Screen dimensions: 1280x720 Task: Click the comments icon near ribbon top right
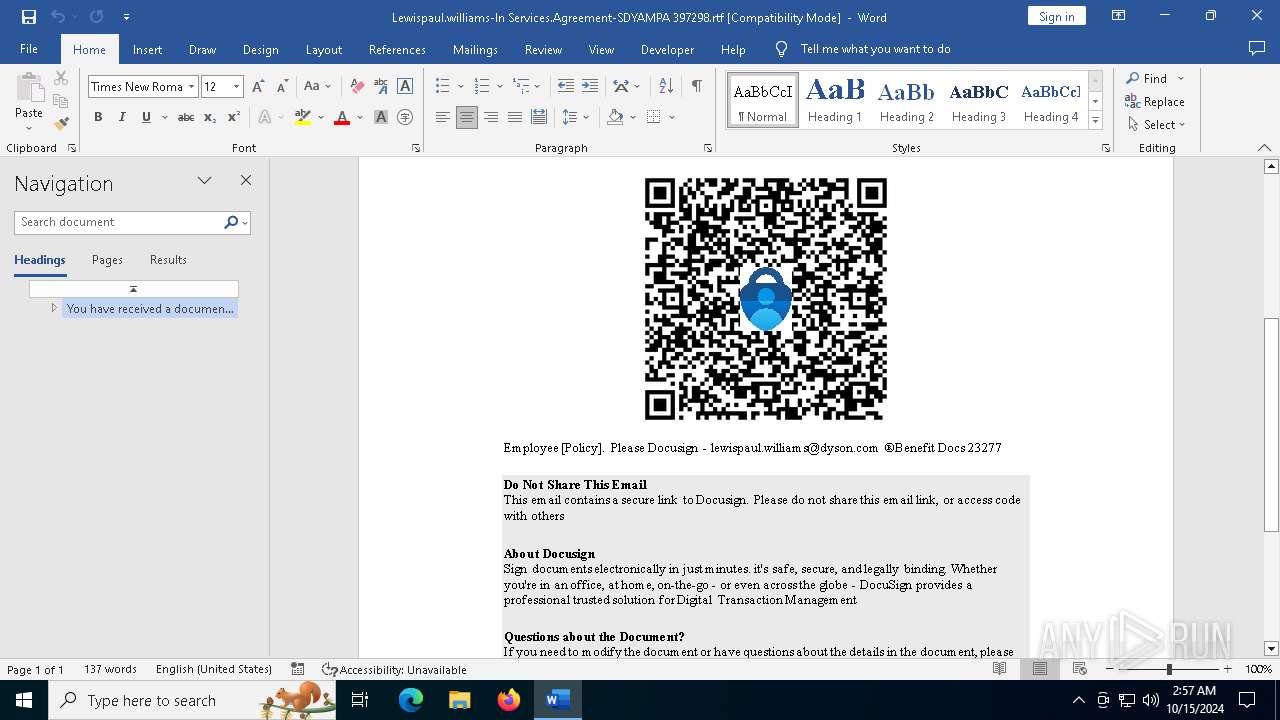point(1257,49)
